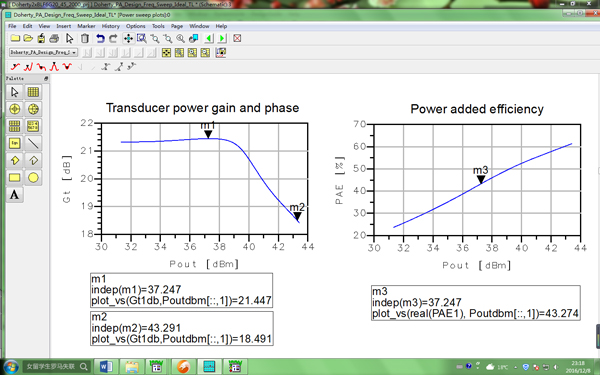Select the polar plot tool in palette

15,109
